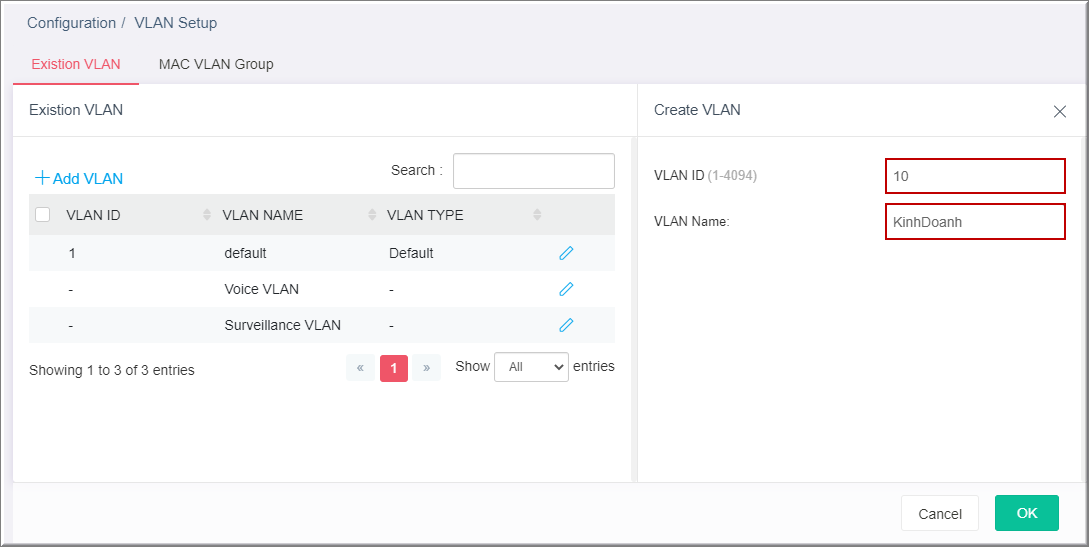Click Add VLAN plus link
Image resolution: width=1089 pixels, height=547 pixels.
pos(79,178)
